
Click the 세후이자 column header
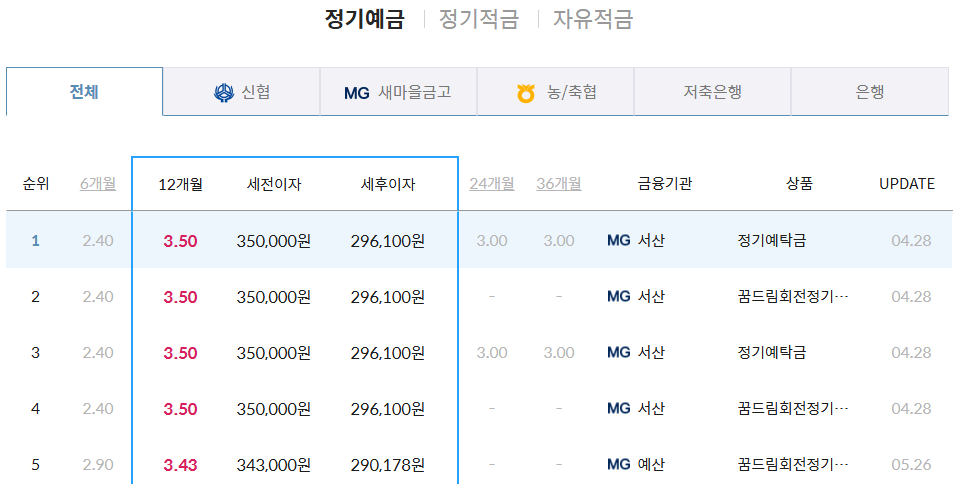388,184
